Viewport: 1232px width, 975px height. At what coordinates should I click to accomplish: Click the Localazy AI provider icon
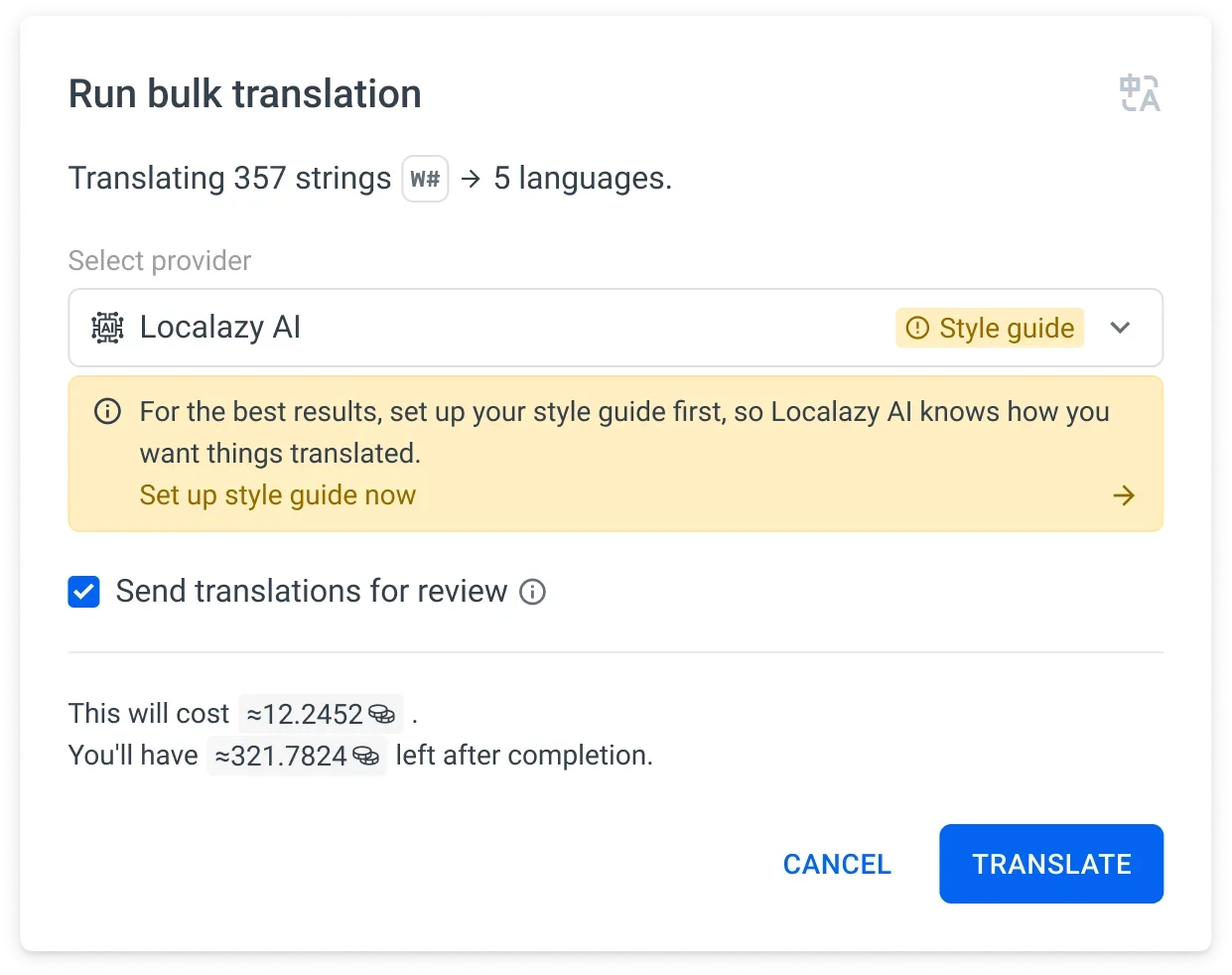point(107,328)
